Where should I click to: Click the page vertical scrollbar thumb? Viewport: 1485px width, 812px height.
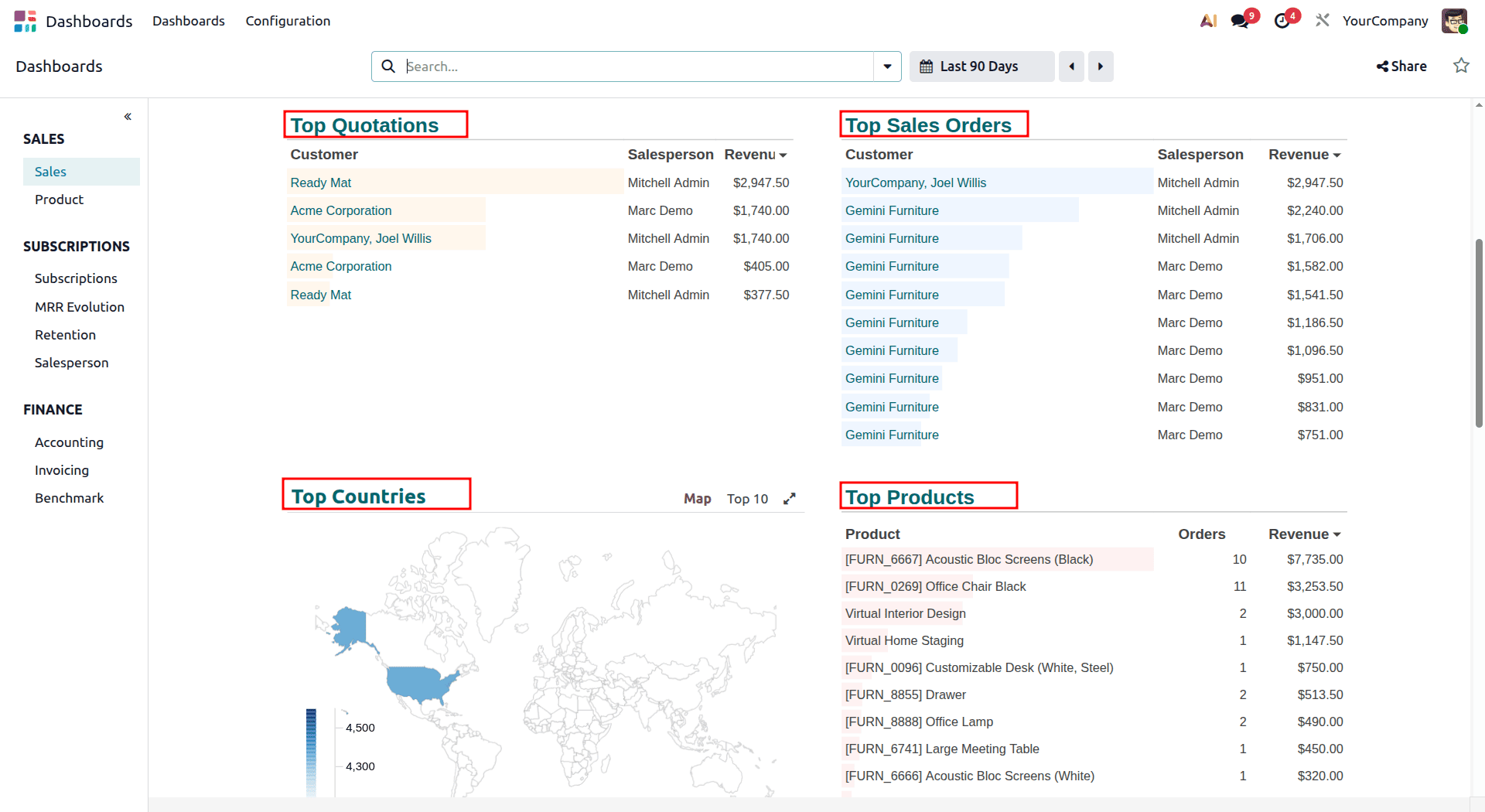coord(1479,333)
